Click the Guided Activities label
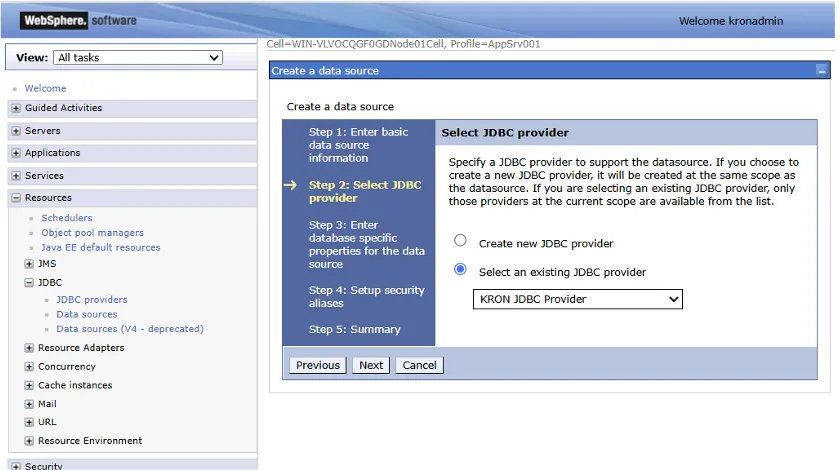Image resolution: width=840 pixels, height=470 pixels. pos(63,108)
